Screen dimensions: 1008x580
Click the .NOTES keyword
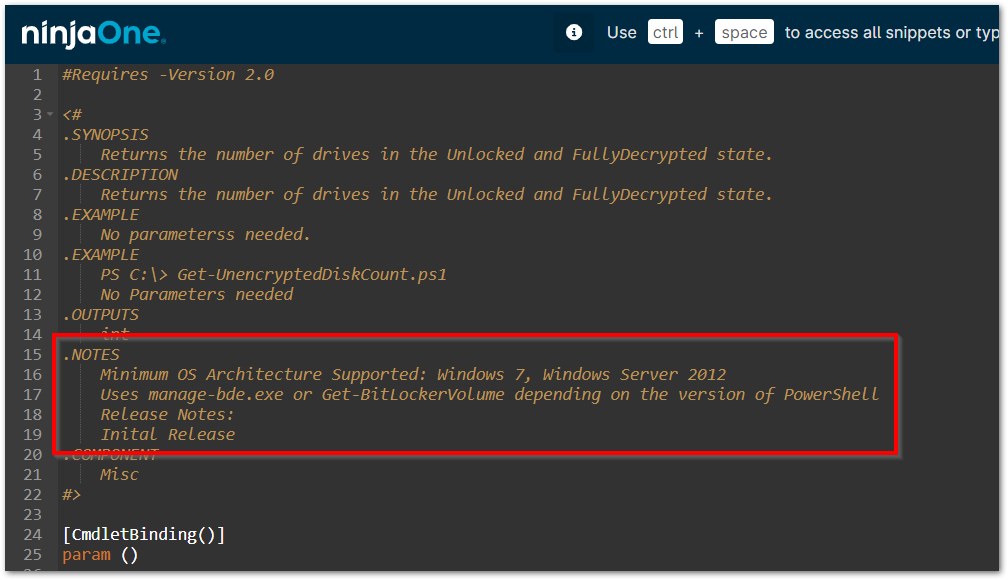pos(91,354)
